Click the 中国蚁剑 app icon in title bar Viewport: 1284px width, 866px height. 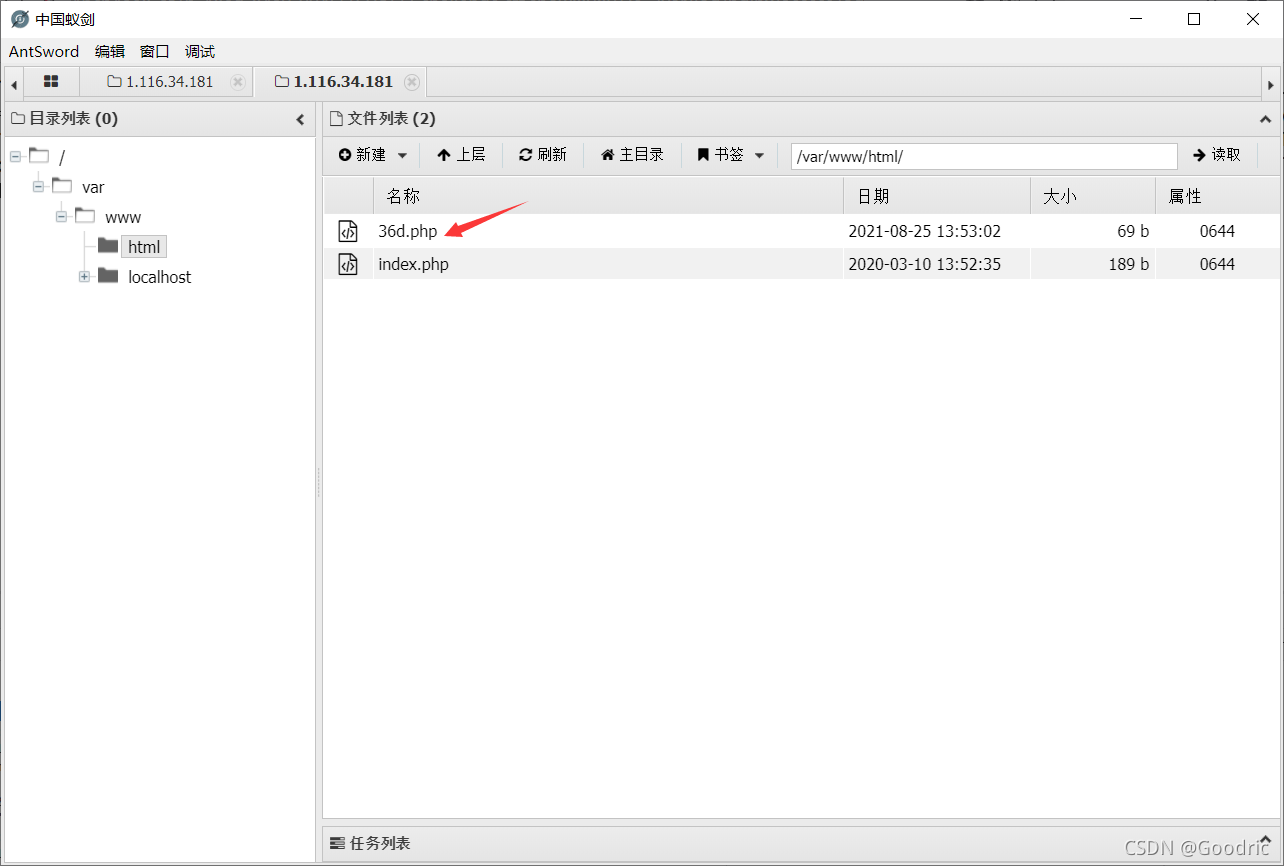coord(19,19)
